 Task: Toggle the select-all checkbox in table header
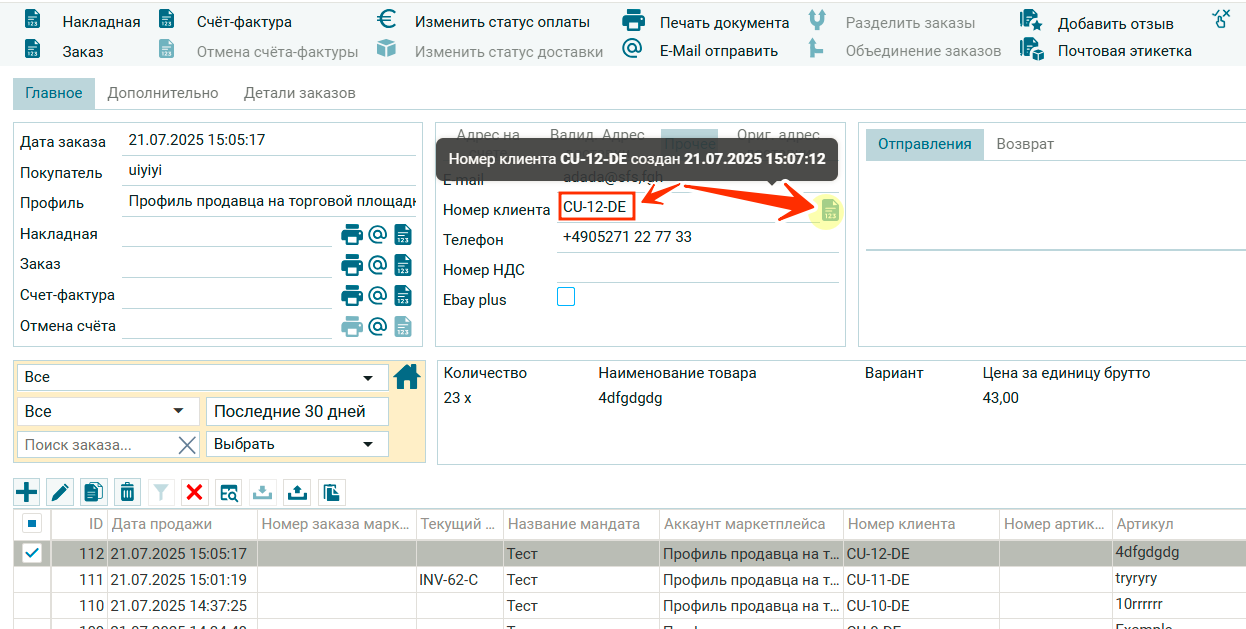(x=32, y=523)
